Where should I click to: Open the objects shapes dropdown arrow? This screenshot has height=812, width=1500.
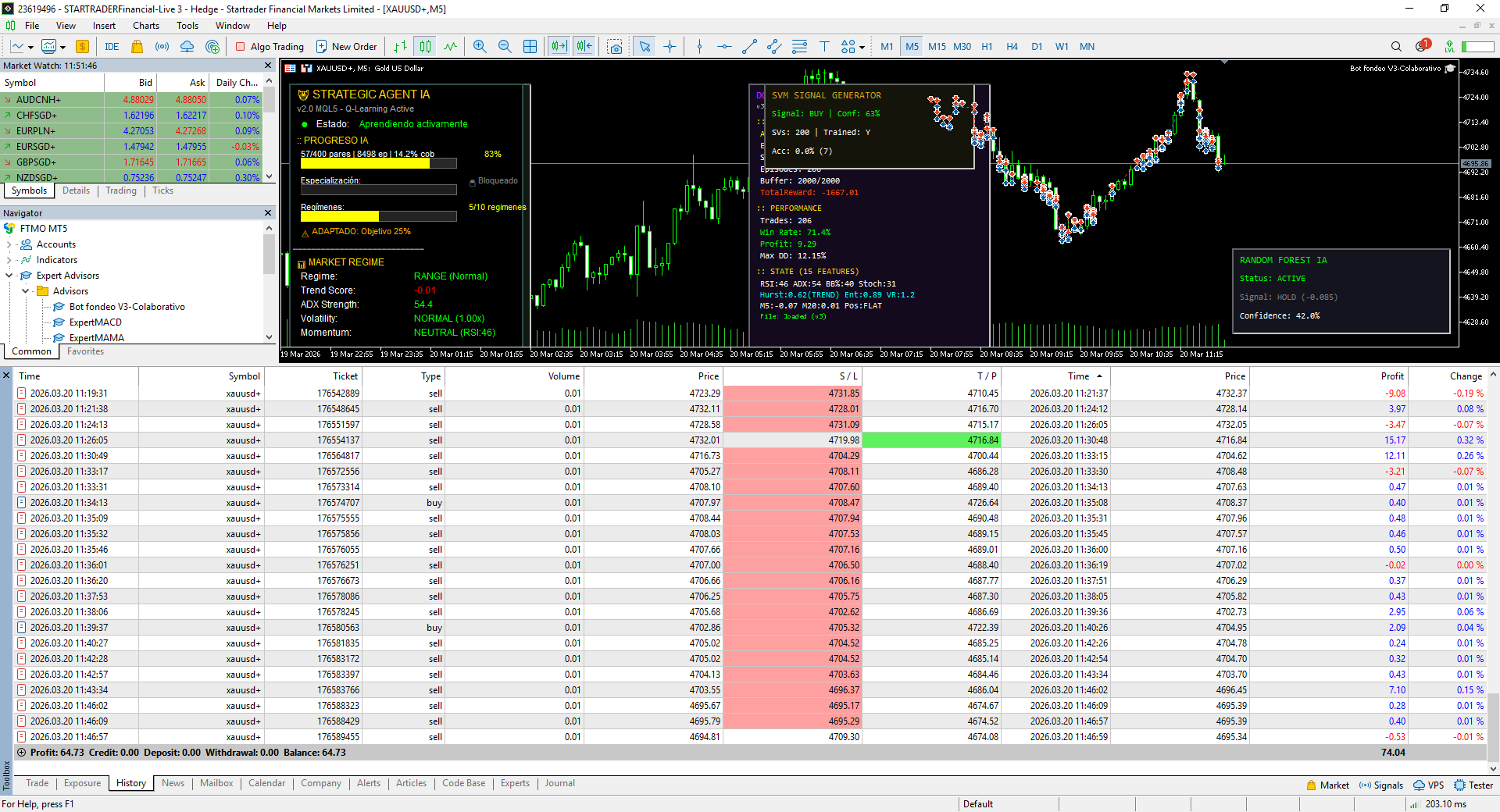[x=862, y=48]
